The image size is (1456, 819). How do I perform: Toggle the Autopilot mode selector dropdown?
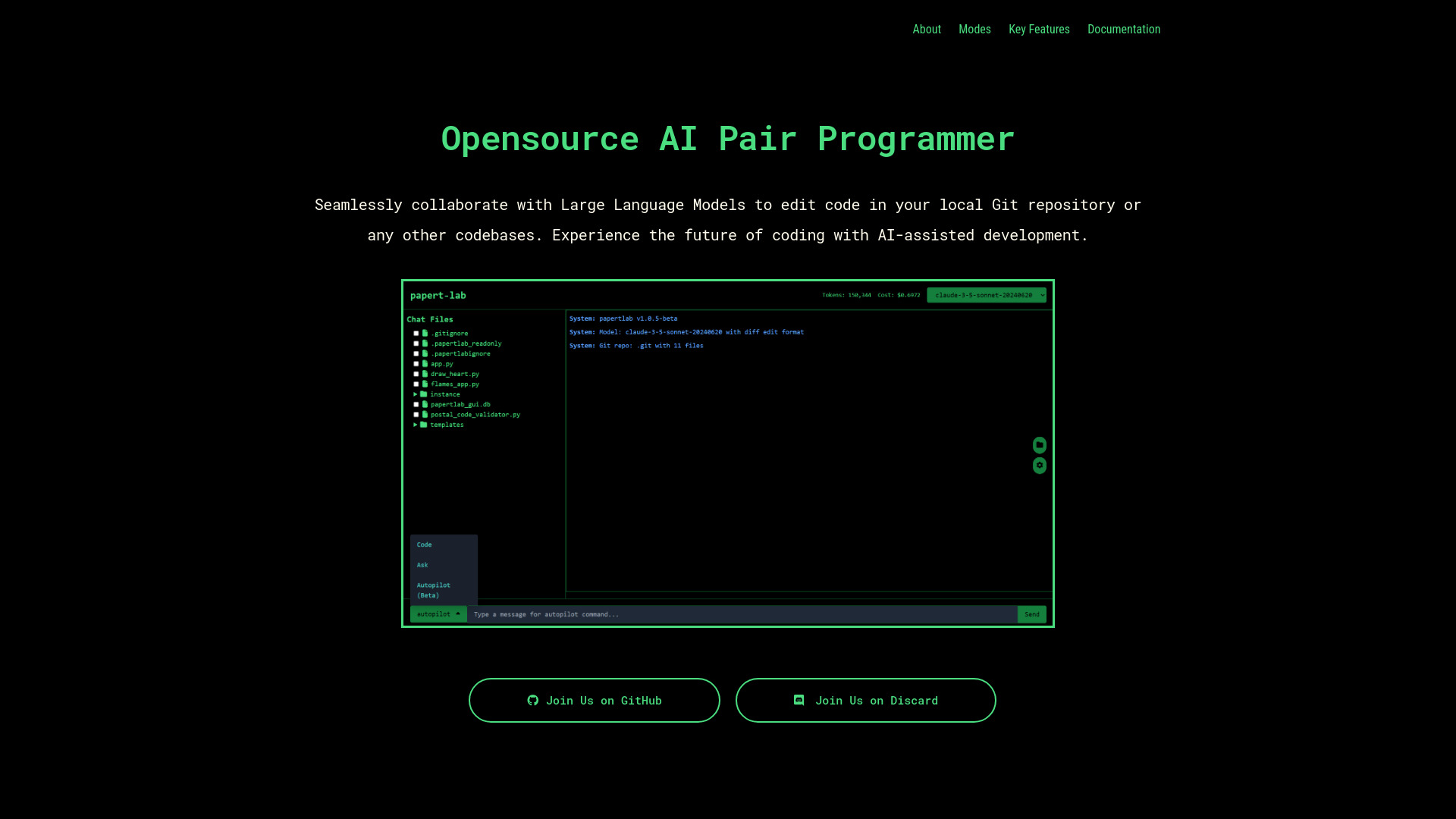click(437, 613)
